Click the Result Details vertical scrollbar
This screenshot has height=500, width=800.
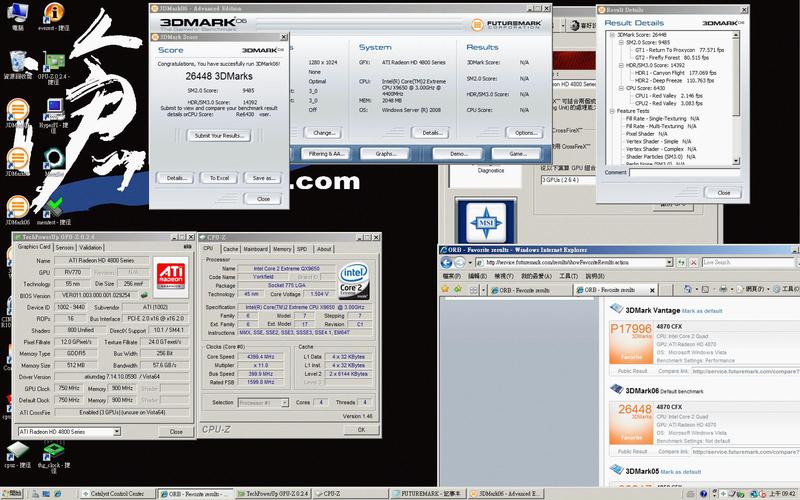(x=736, y=99)
